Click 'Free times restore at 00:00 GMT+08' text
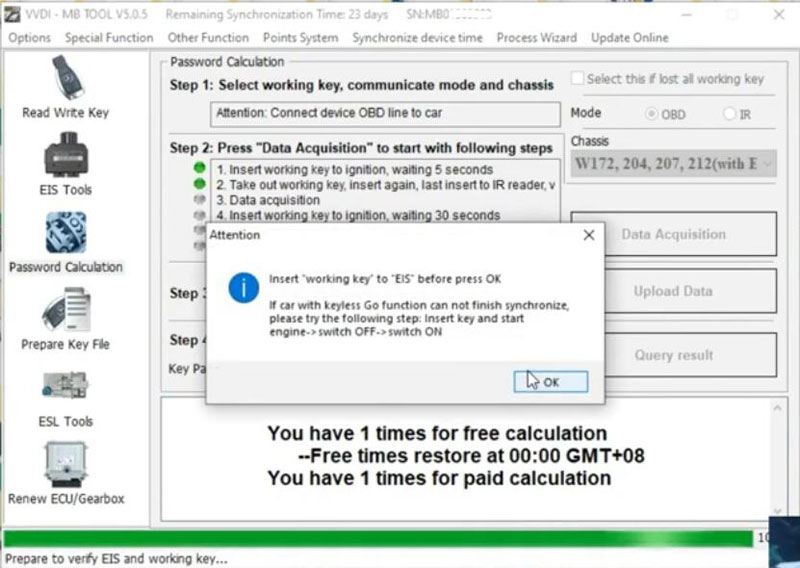This screenshot has width=800, height=568. coord(471,455)
